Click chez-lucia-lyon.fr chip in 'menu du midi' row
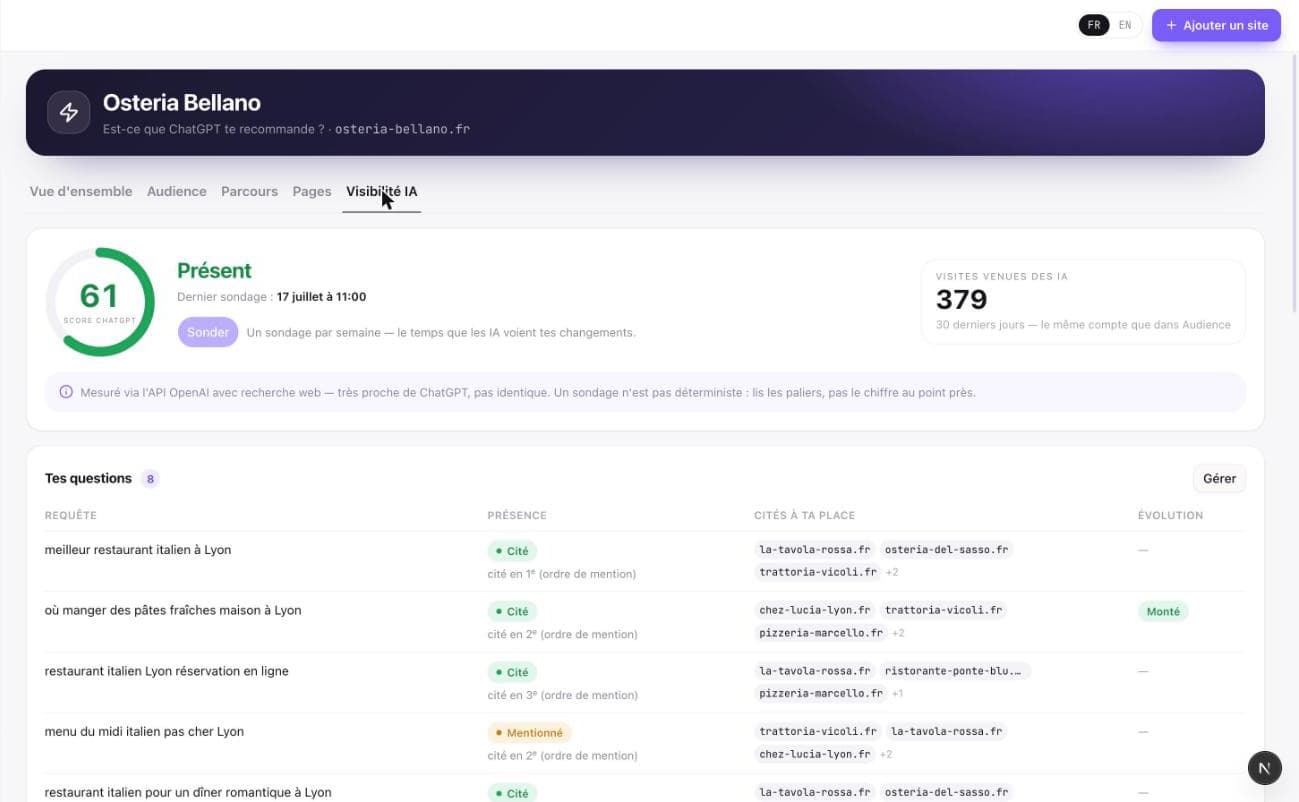This screenshot has height=802, width=1299. (815, 754)
